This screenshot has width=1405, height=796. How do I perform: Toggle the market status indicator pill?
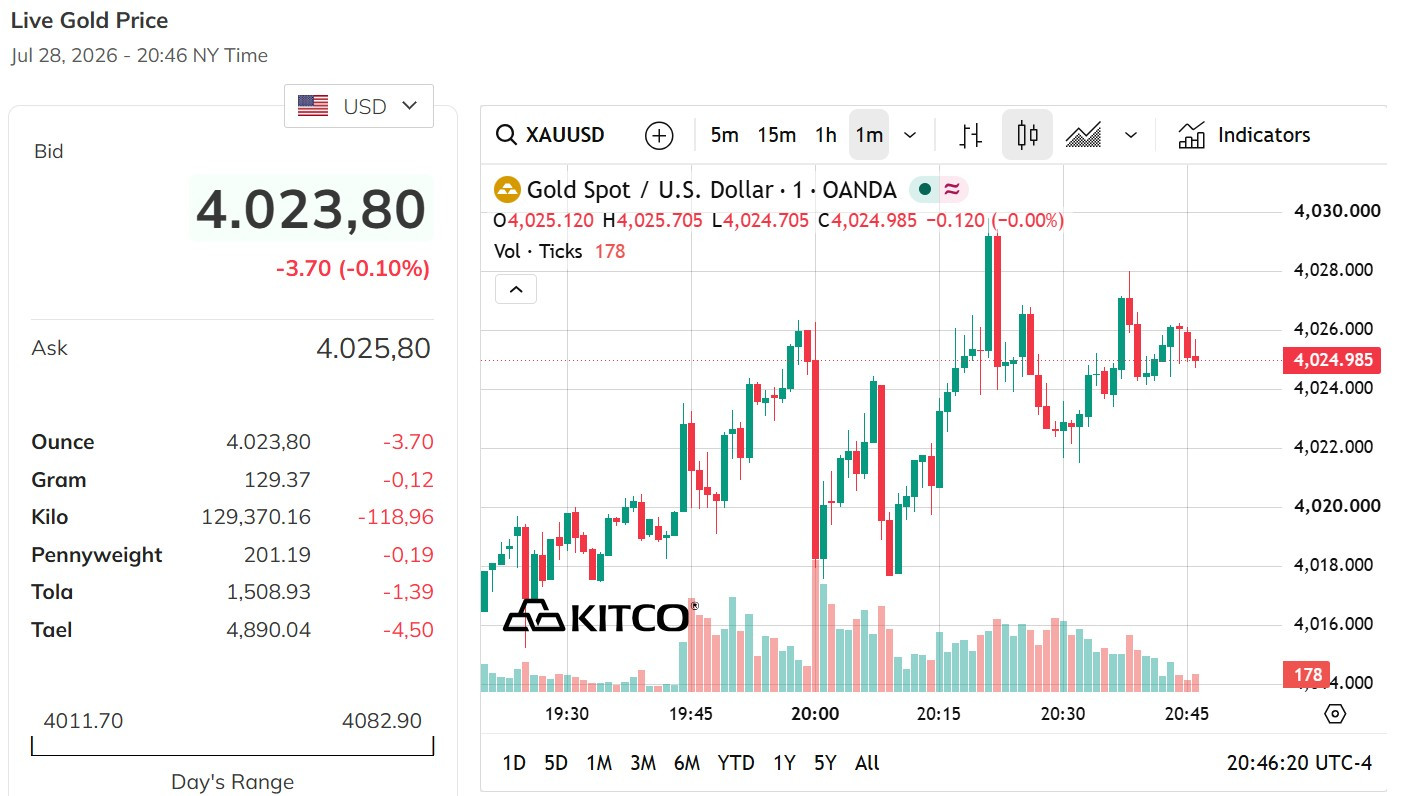click(x=938, y=189)
